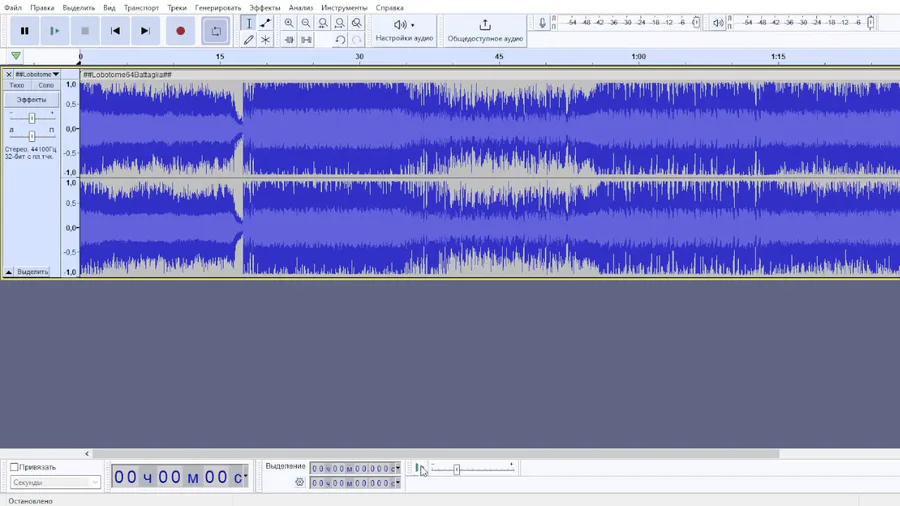The width and height of the screenshot is (900, 506).
Task: Toggle the Loop playback button
Action: click(216, 31)
